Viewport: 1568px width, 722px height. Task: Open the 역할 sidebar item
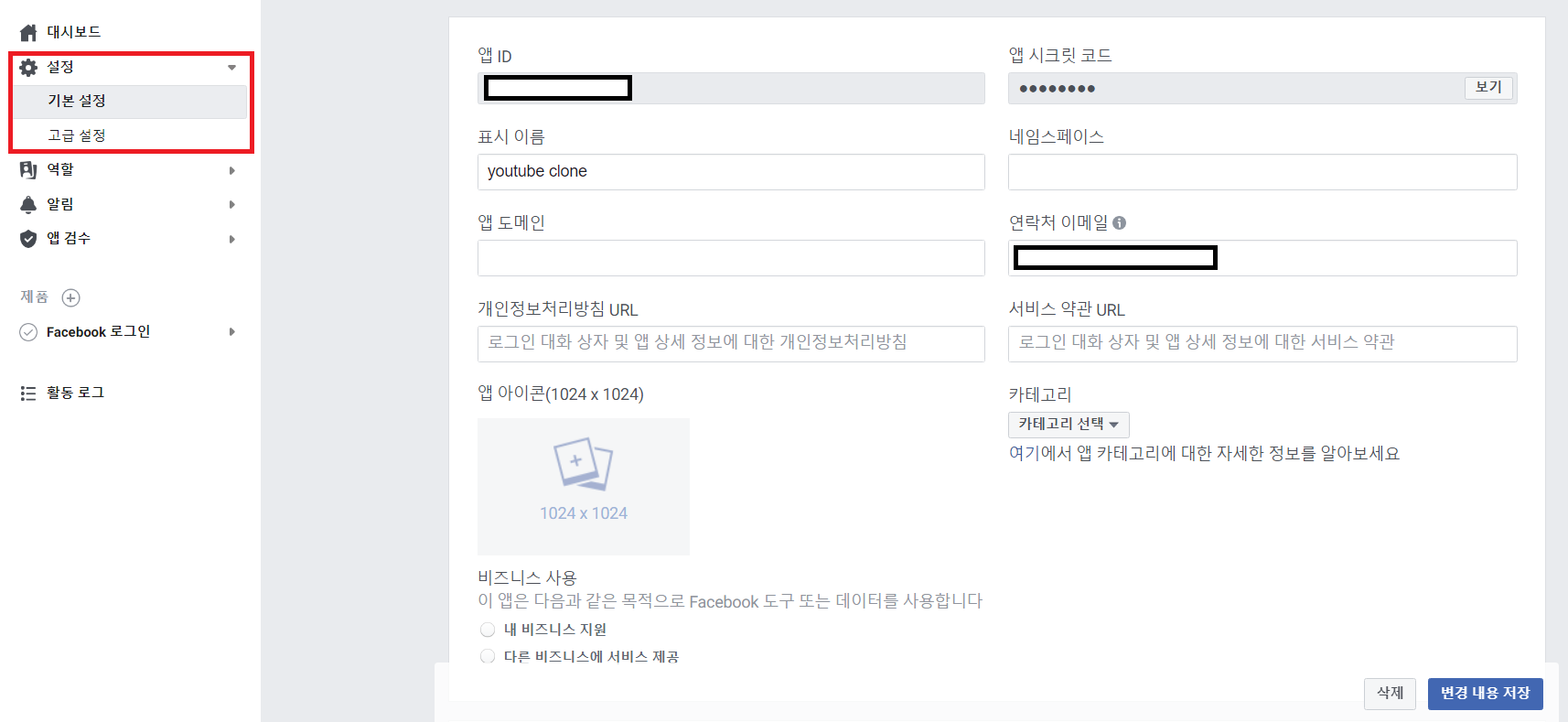coord(60,169)
